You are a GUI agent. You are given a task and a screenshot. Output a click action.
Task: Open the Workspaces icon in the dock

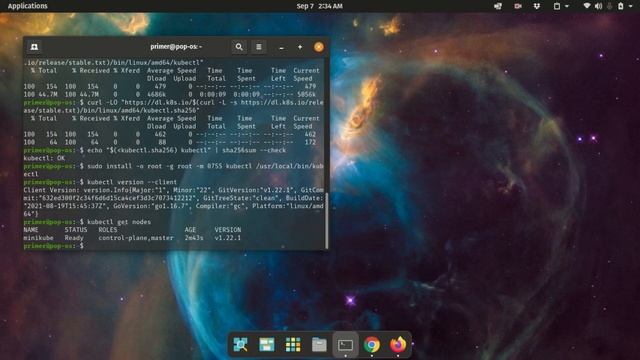(x=267, y=344)
